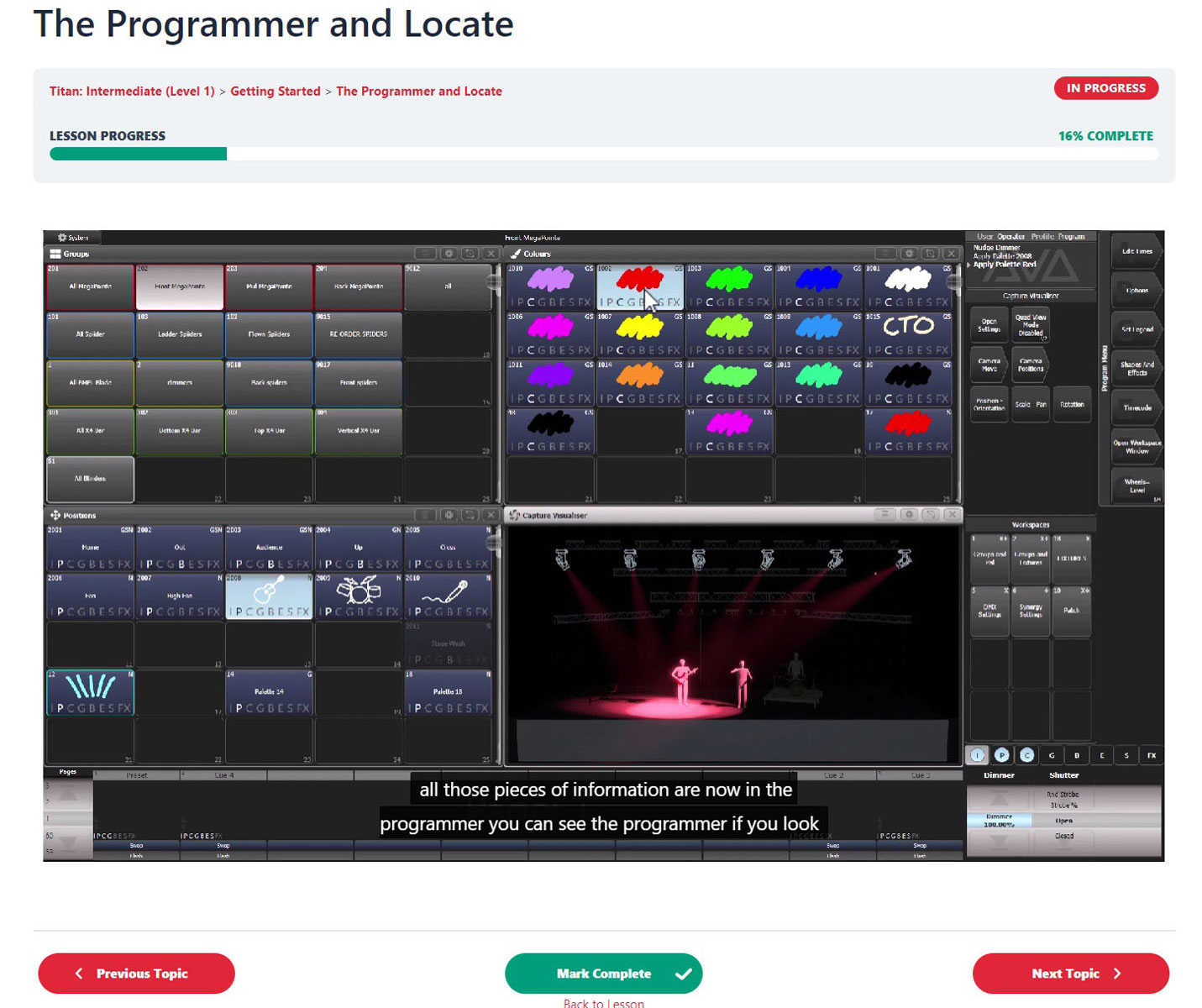Open the Edit Times menu
Image resolution: width=1202 pixels, height=1008 pixels.
point(1136,251)
